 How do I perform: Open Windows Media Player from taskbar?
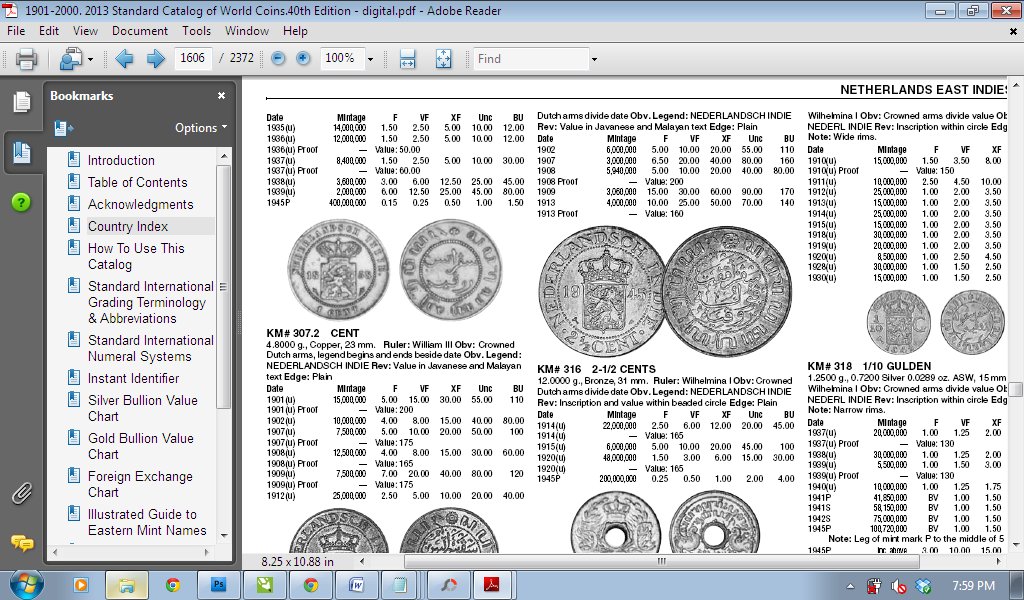[x=81, y=584]
